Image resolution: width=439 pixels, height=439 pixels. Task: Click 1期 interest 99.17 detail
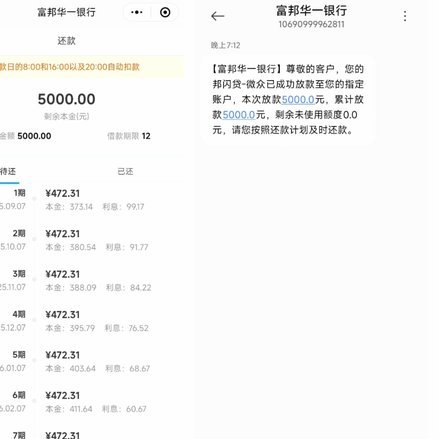click(123, 207)
